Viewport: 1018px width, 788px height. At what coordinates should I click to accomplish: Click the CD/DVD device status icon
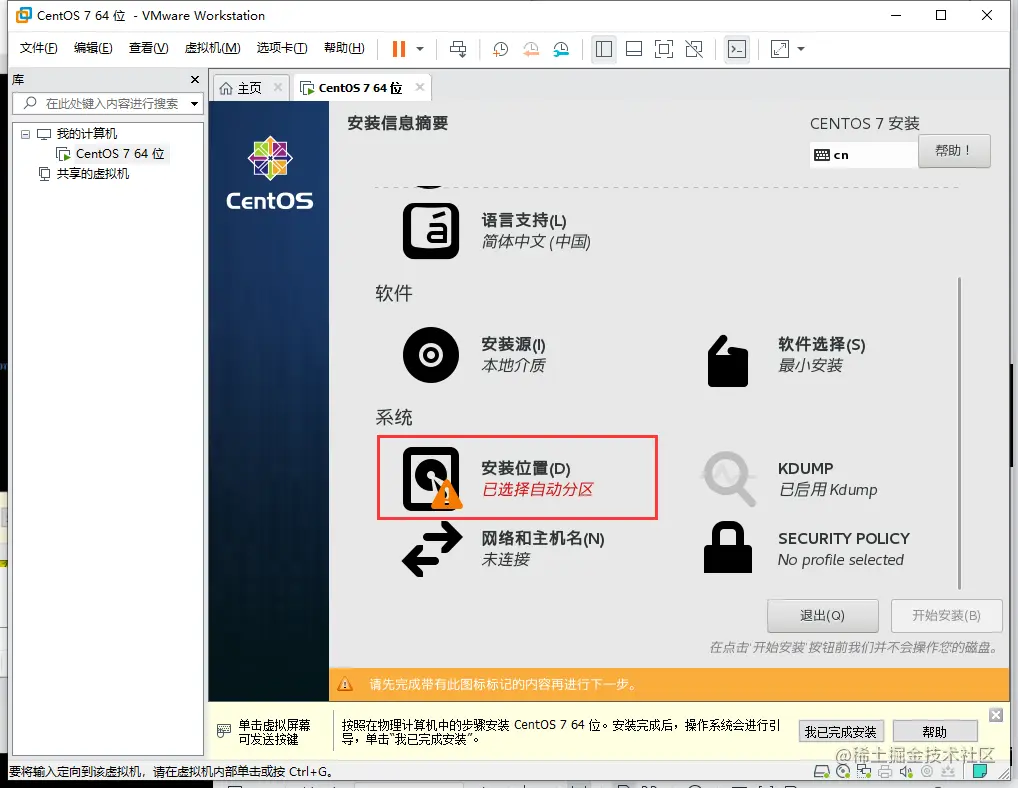tap(843, 772)
